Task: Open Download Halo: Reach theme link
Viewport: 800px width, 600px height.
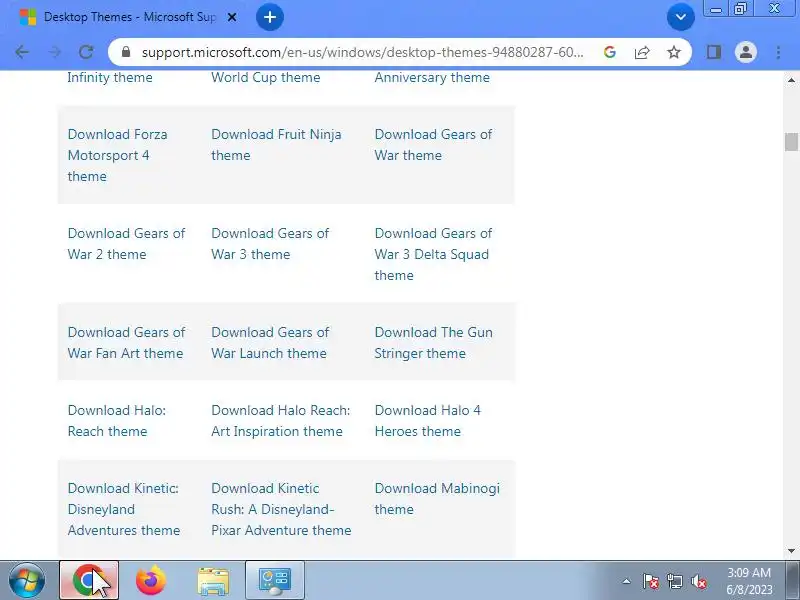Action: click(116, 421)
